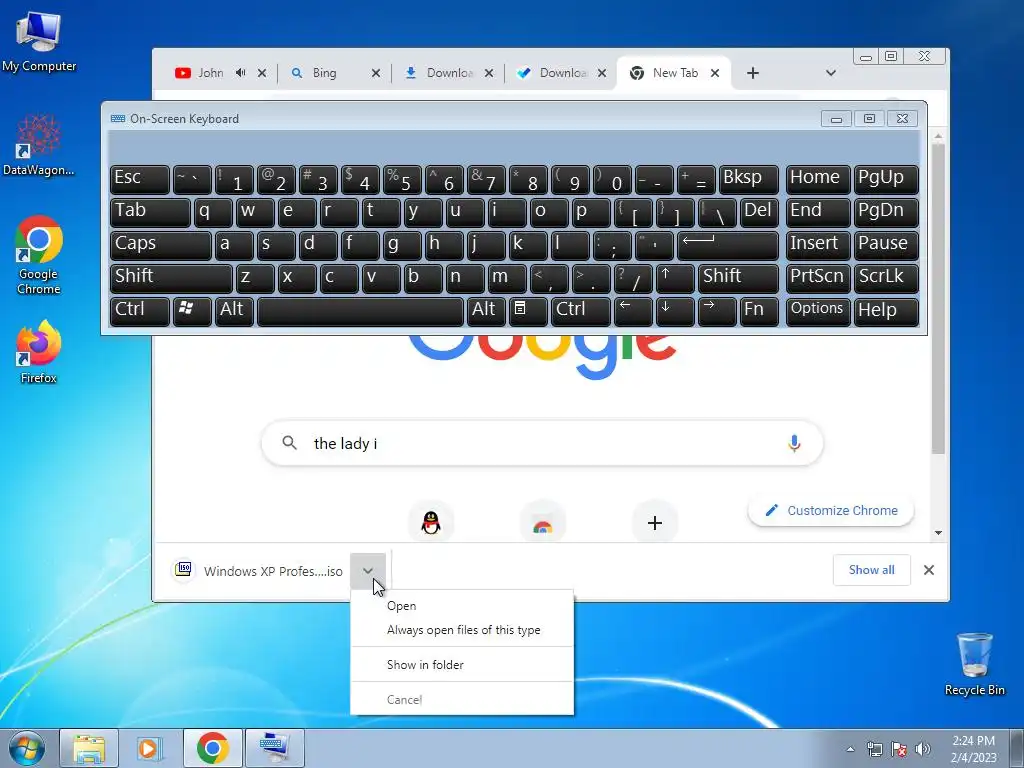Viewport: 1024px width, 768px height.
Task: Choose Open from the download menu
Action: pyautogui.click(x=462, y=605)
